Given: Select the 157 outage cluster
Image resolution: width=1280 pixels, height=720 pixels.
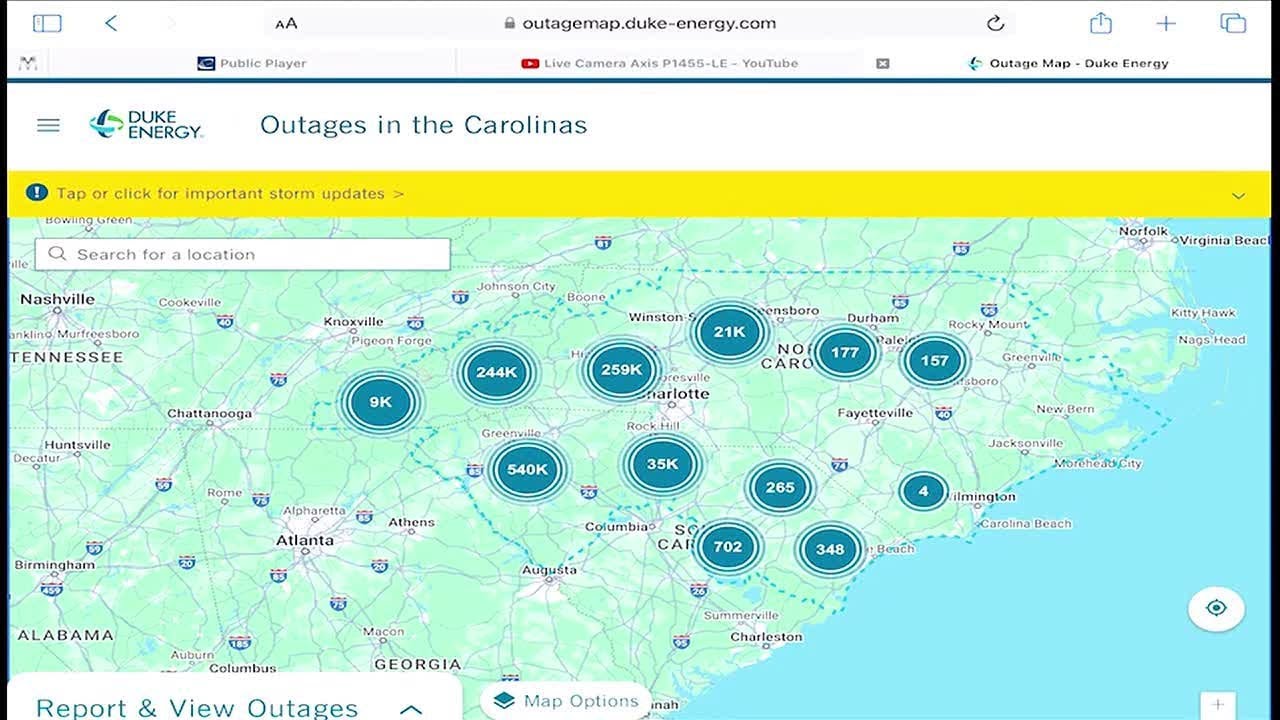Looking at the screenshot, I should click(935, 360).
